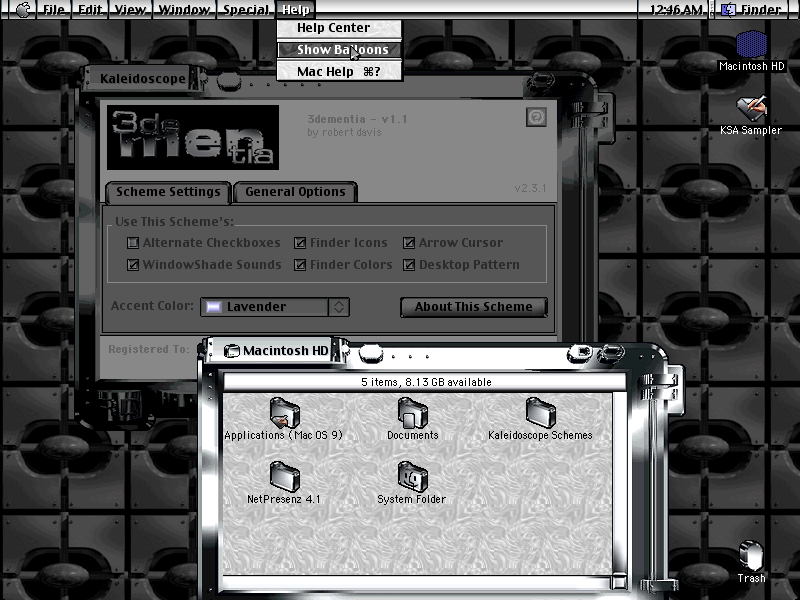
Task: Select the Macintosh HD desktop drive icon
Action: [x=751, y=44]
